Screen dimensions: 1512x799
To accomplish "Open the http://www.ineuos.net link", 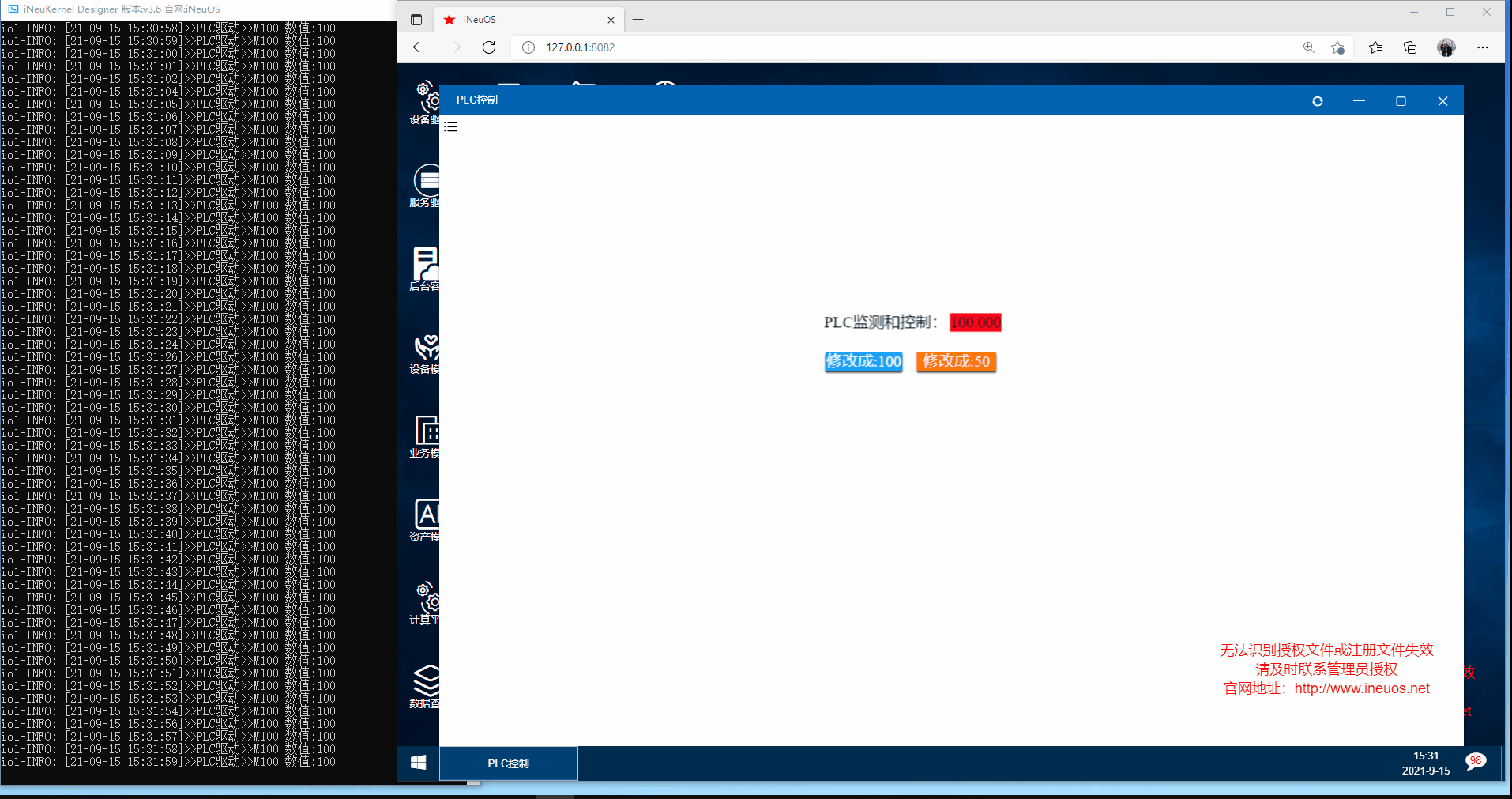I will [1362, 688].
